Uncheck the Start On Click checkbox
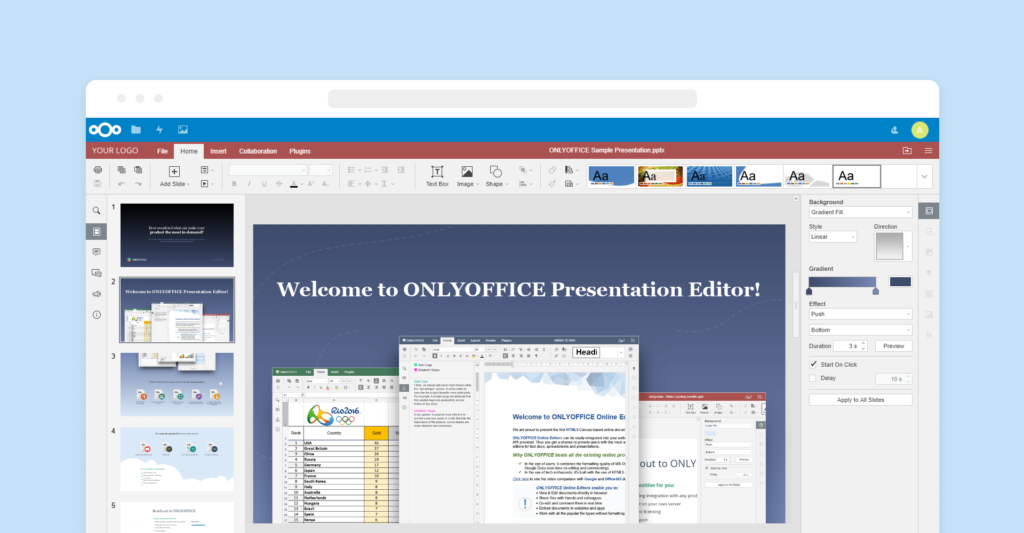Image resolution: width=1024 pixels, height=533 pixels. [x=813, y=364]
